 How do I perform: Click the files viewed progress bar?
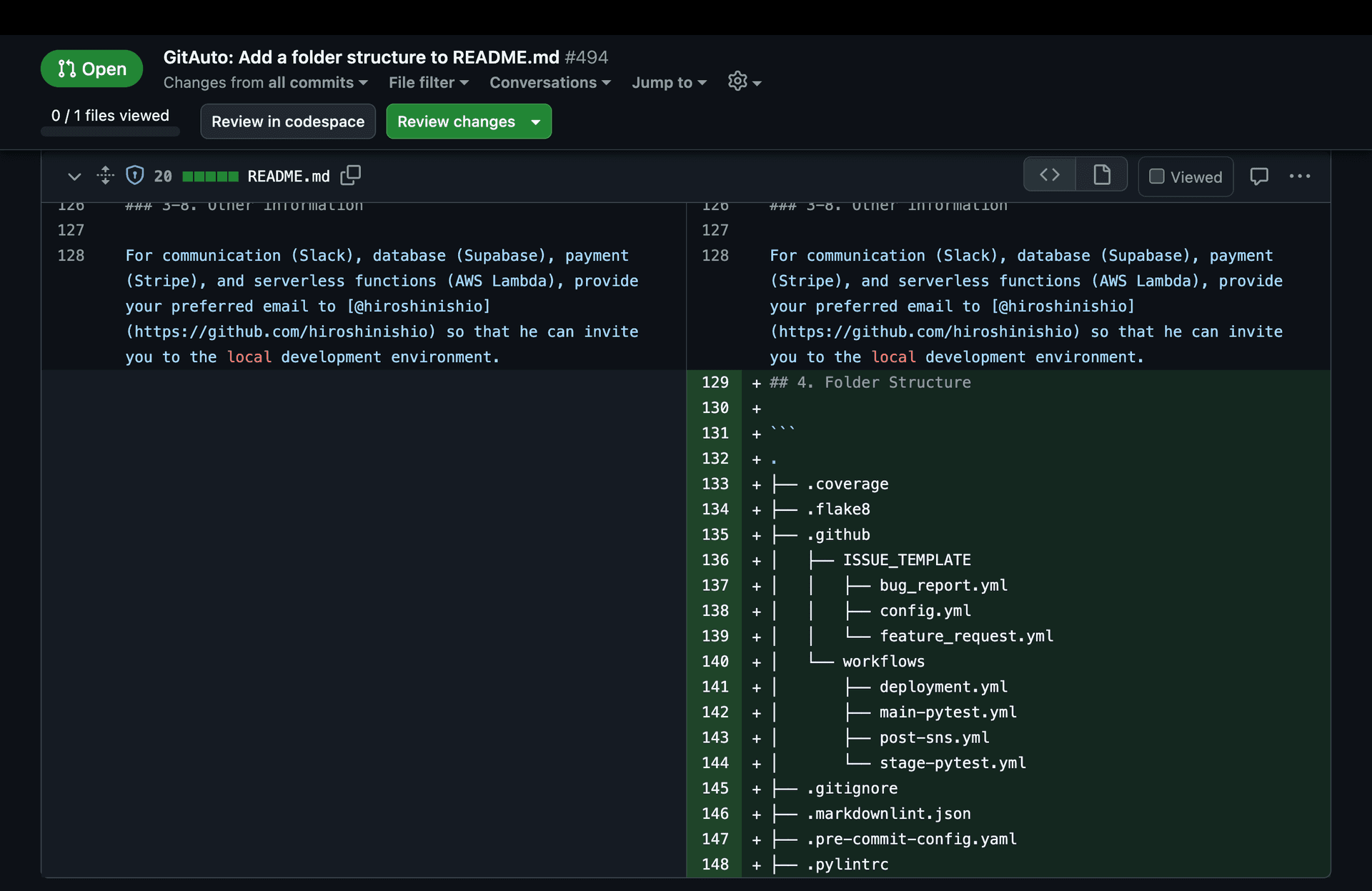pos(110,132)
